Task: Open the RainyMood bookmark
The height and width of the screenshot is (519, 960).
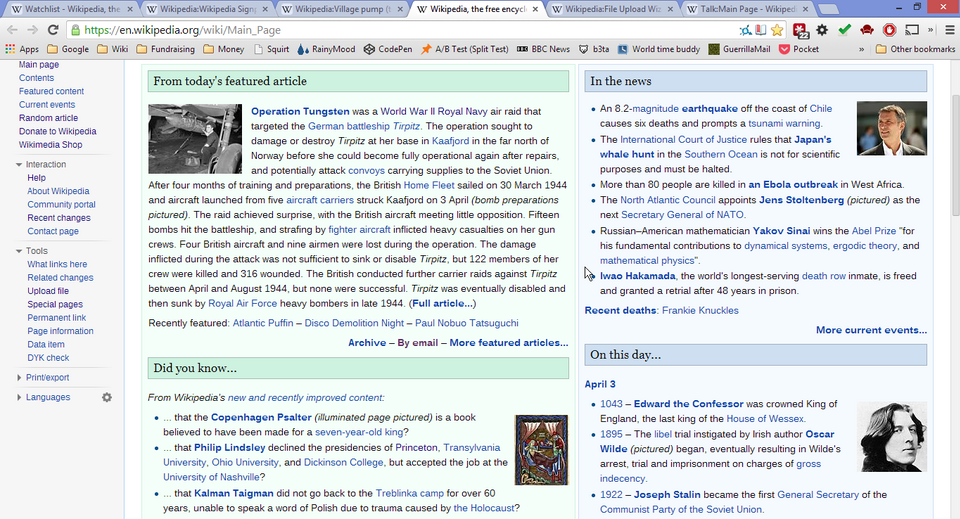Action: 326,49
